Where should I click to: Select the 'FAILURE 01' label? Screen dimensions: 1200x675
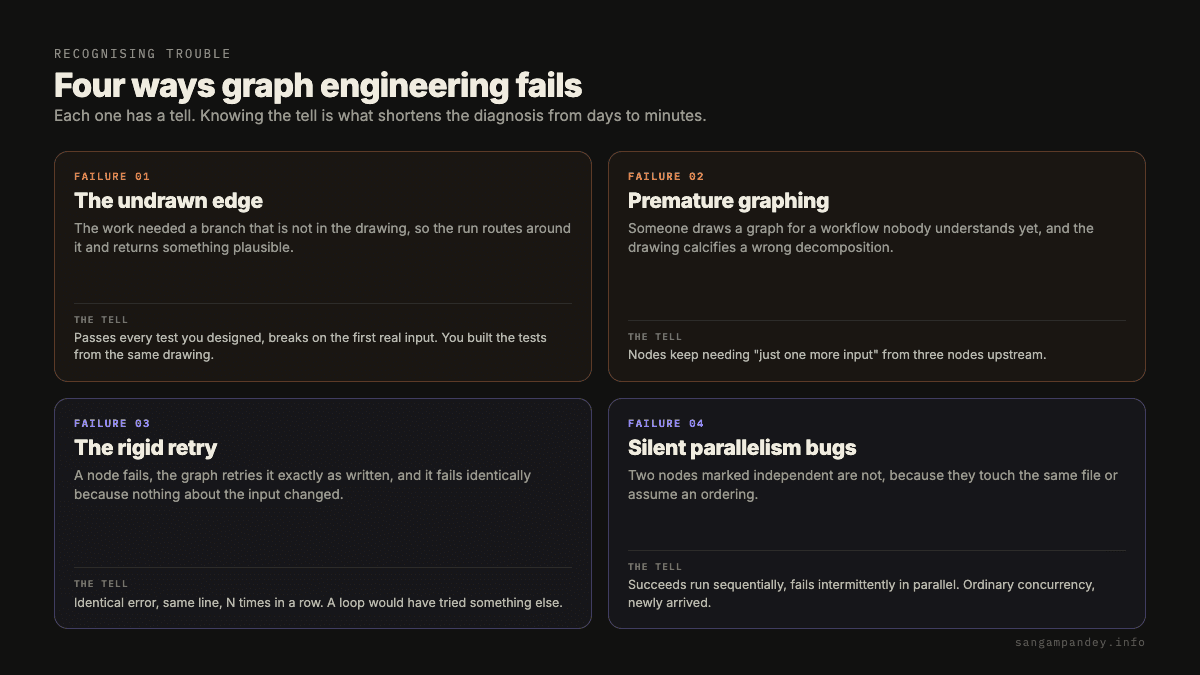(112, 177)
